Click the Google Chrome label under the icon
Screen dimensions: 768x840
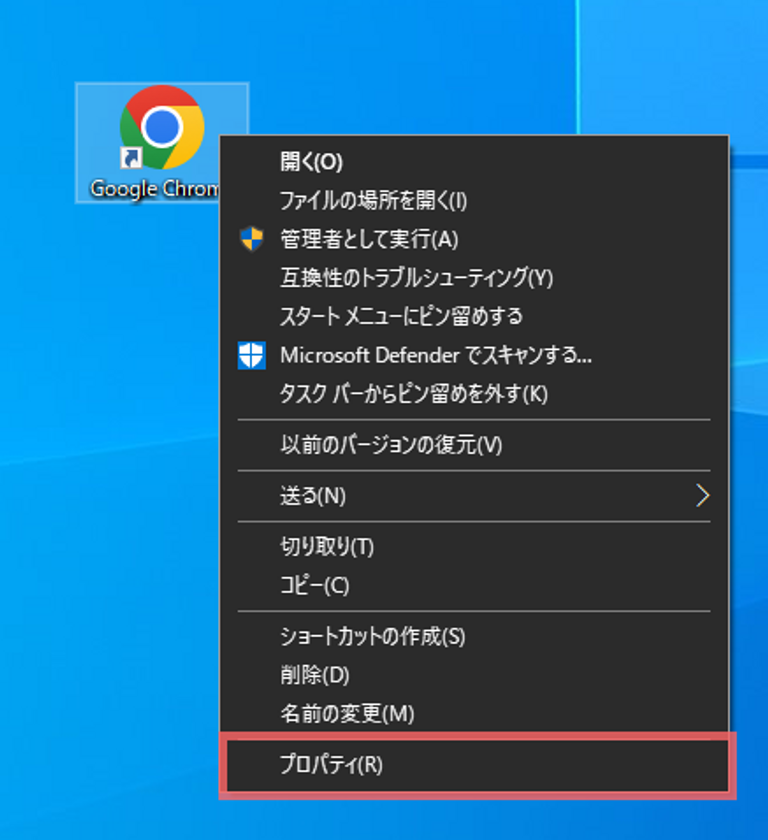point(155,189)
